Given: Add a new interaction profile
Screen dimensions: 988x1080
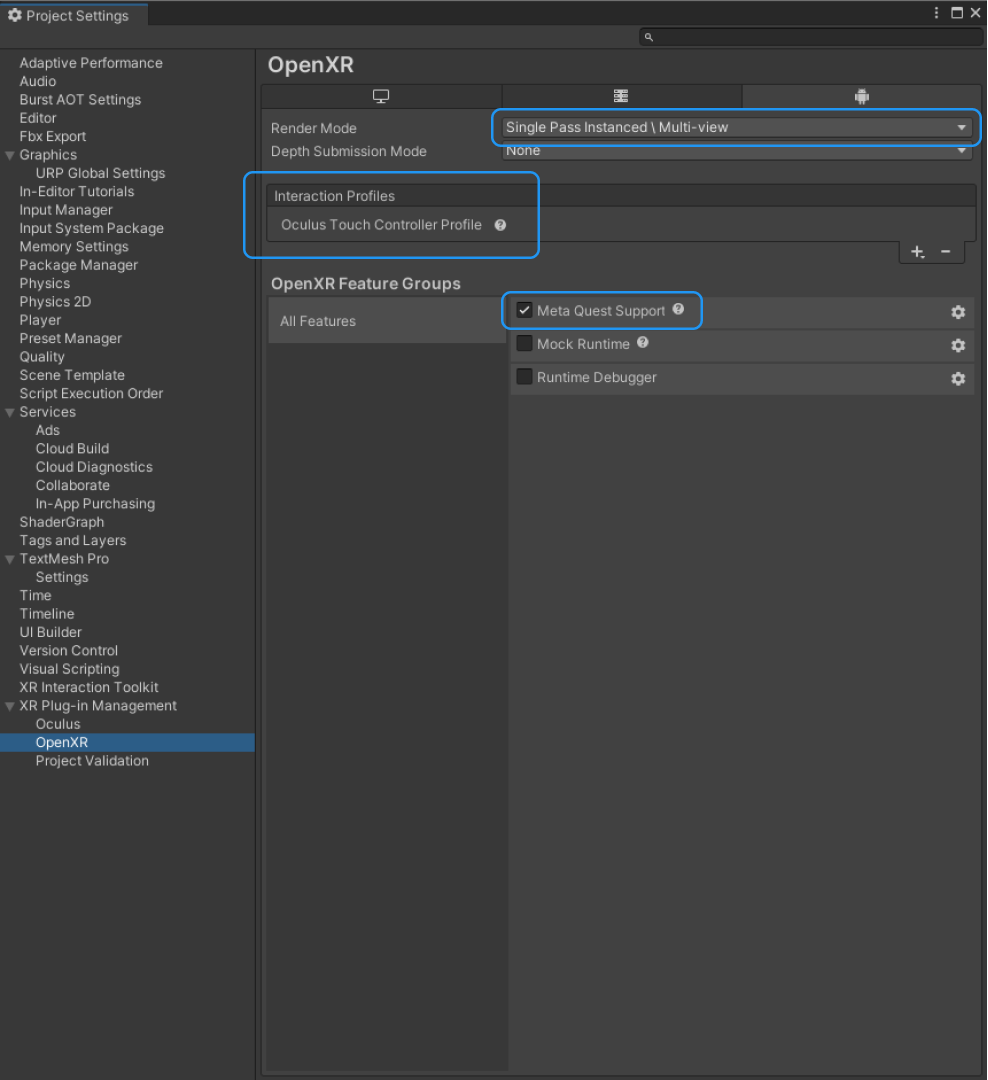Looking at the screenshot, I should tap(917, 252).
